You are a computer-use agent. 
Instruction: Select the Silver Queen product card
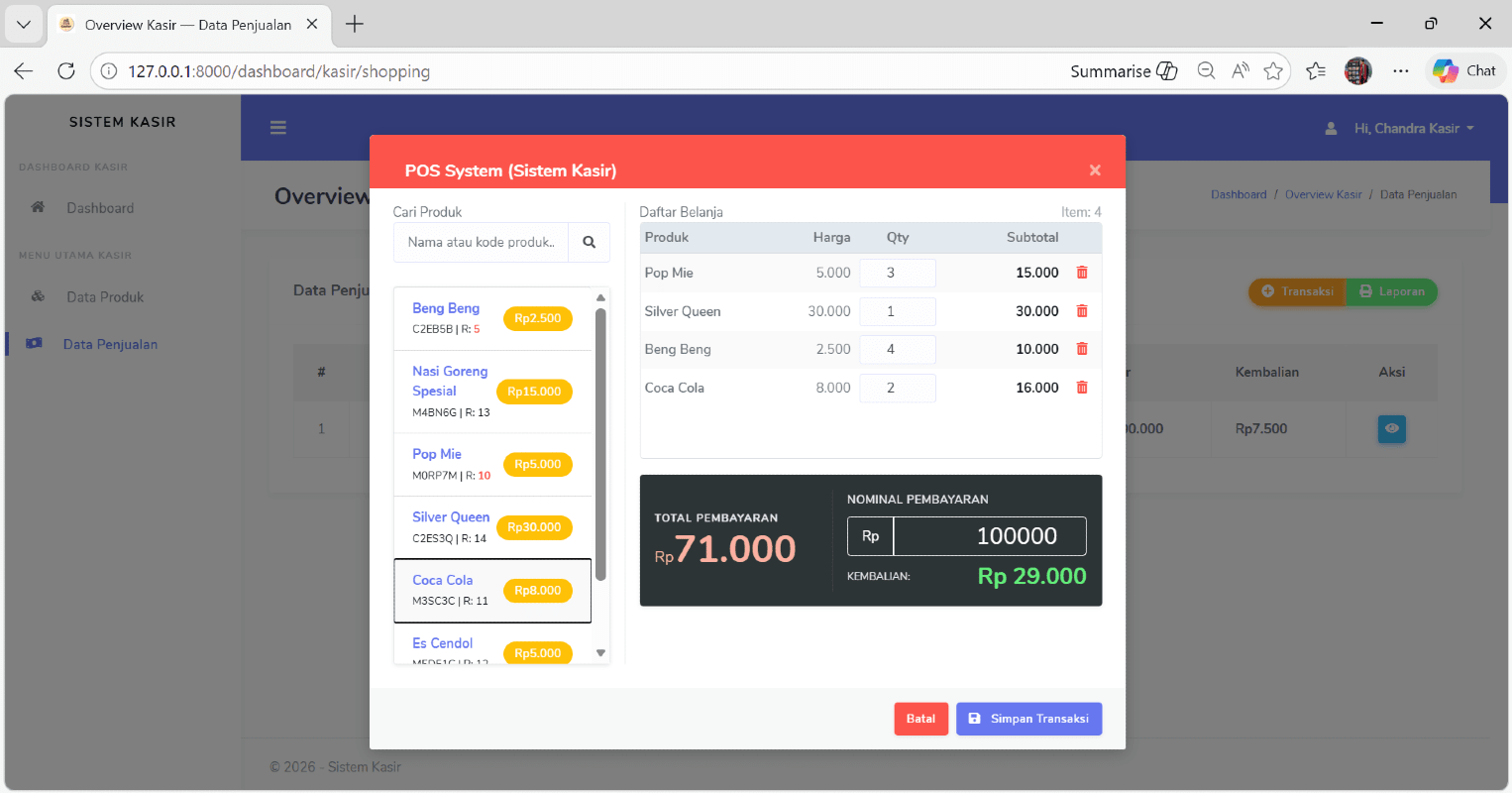point(492,527)
